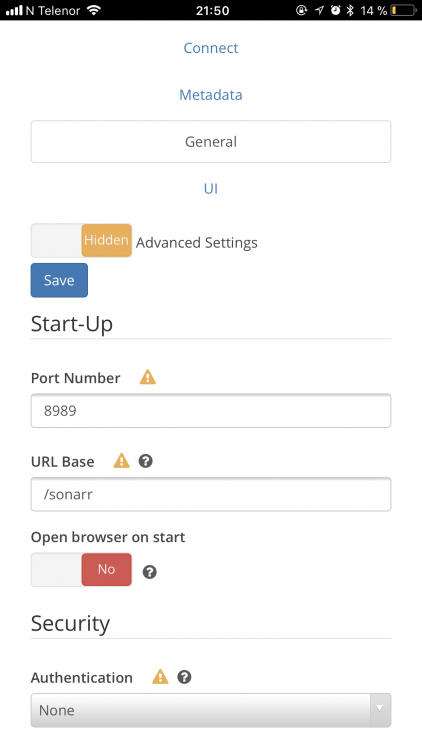The image size is (422, 750).
Task: Click the Authentication warning triangle icon
Action: point(160,676)
